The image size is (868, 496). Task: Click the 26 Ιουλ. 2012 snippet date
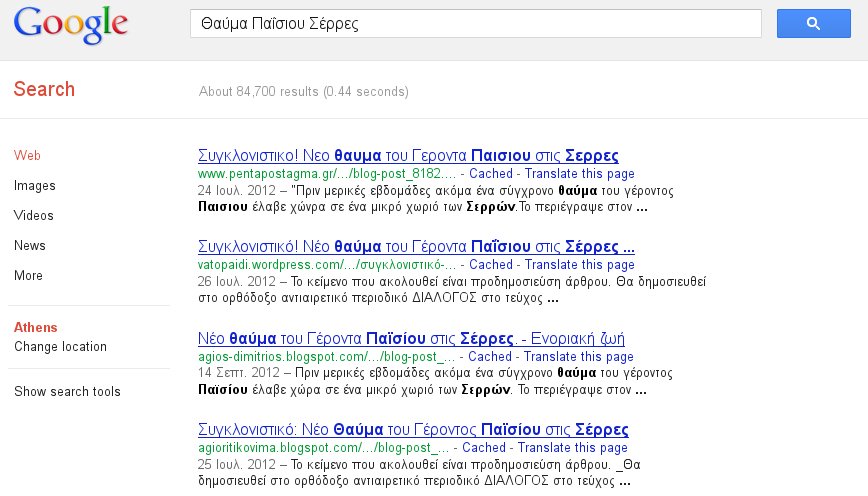236,282
